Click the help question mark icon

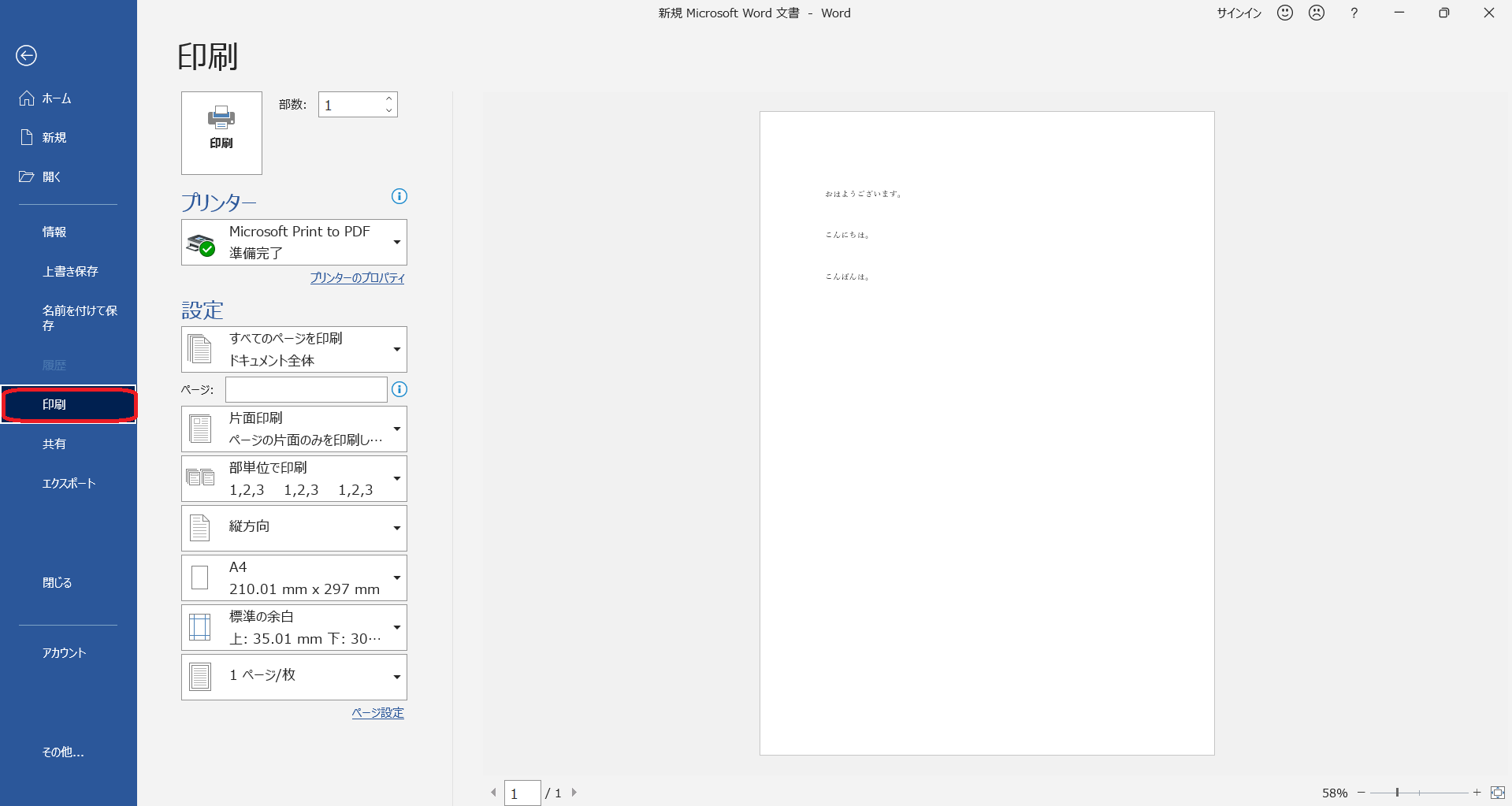(x=1354, y=13)
